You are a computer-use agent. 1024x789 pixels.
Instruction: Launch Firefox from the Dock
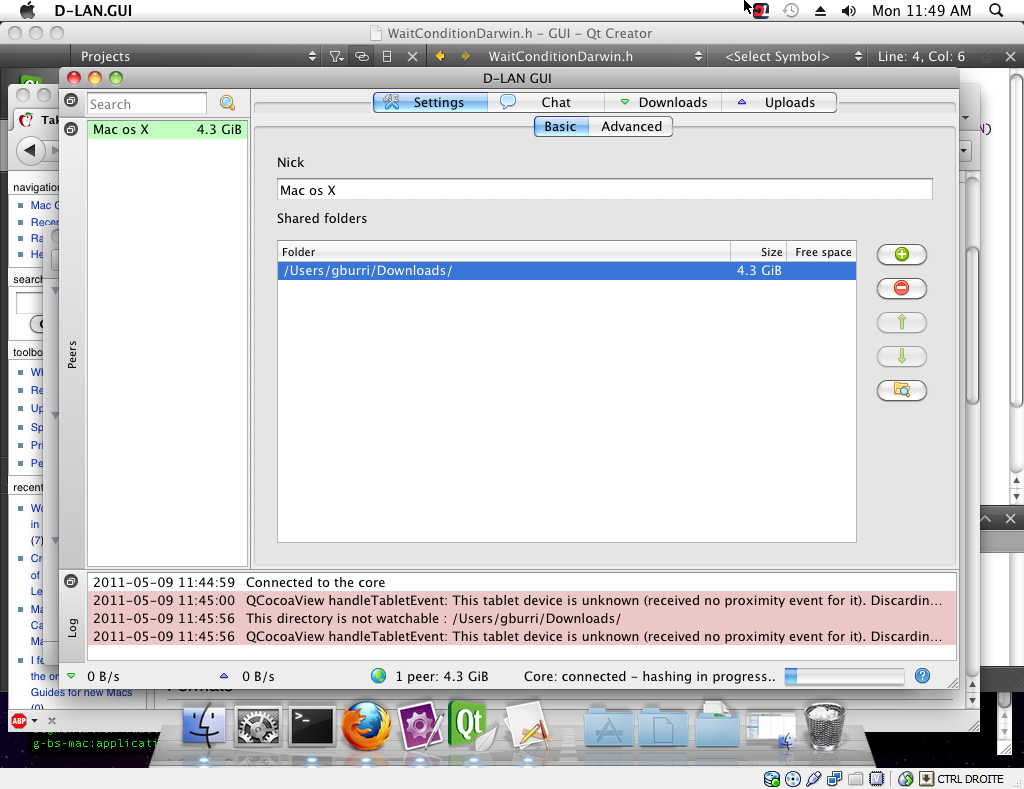click(366, 726)
